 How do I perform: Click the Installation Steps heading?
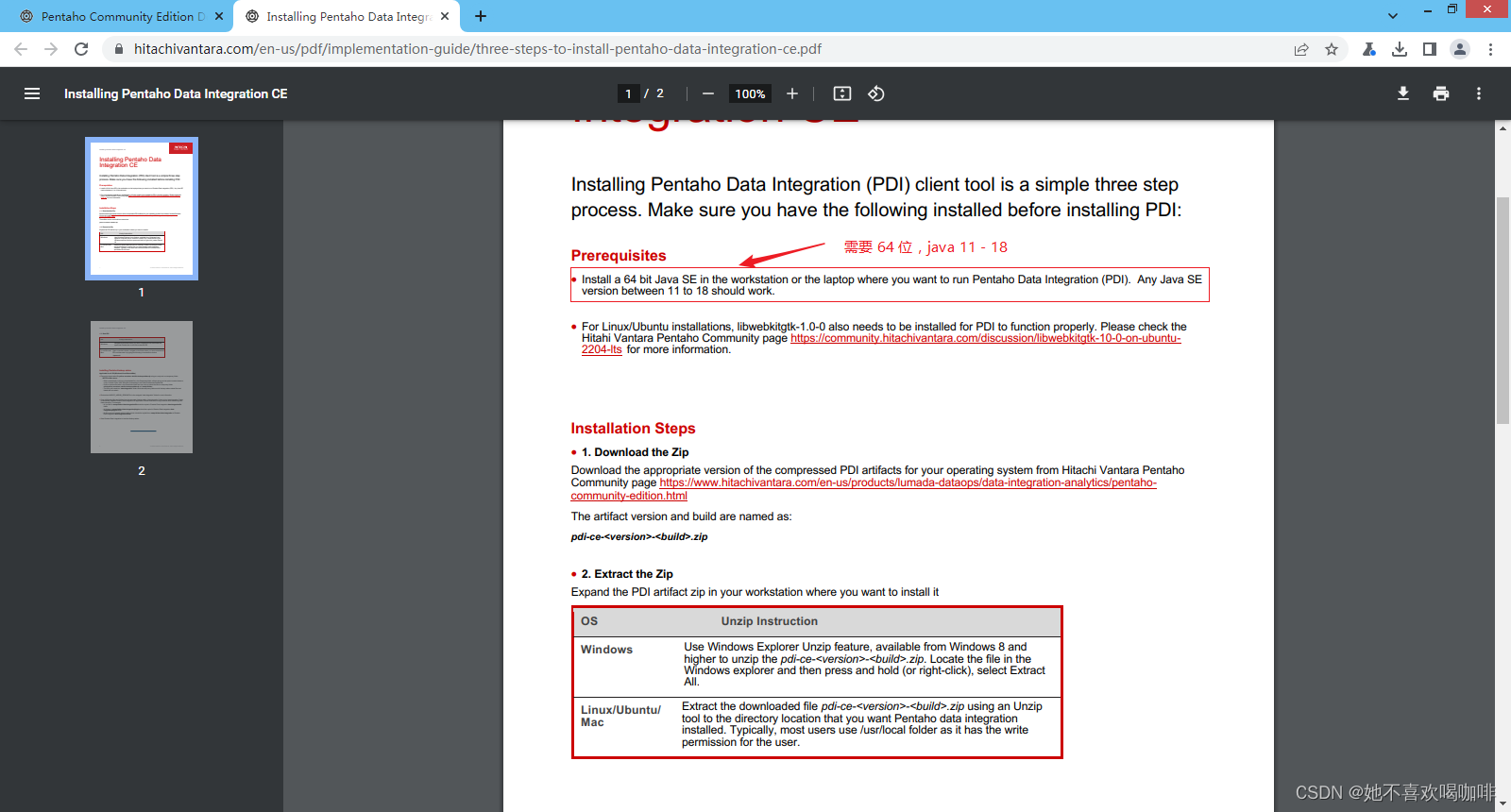coord(633,429)
